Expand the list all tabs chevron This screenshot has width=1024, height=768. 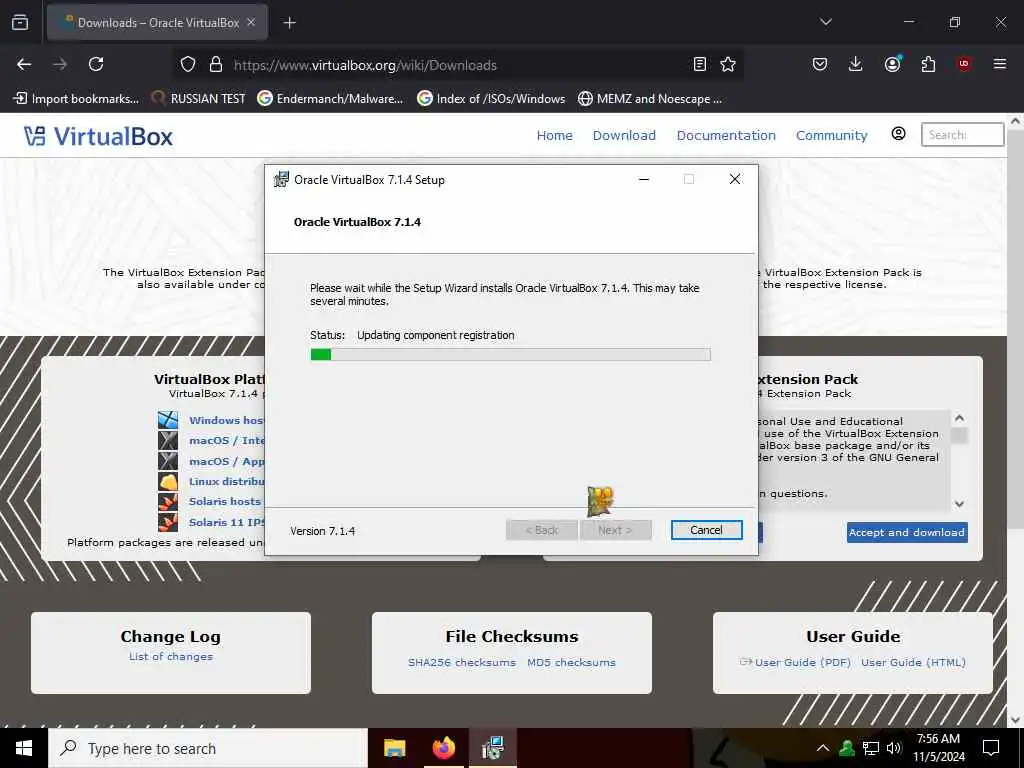pyautogui.click(x=825, y=22)
